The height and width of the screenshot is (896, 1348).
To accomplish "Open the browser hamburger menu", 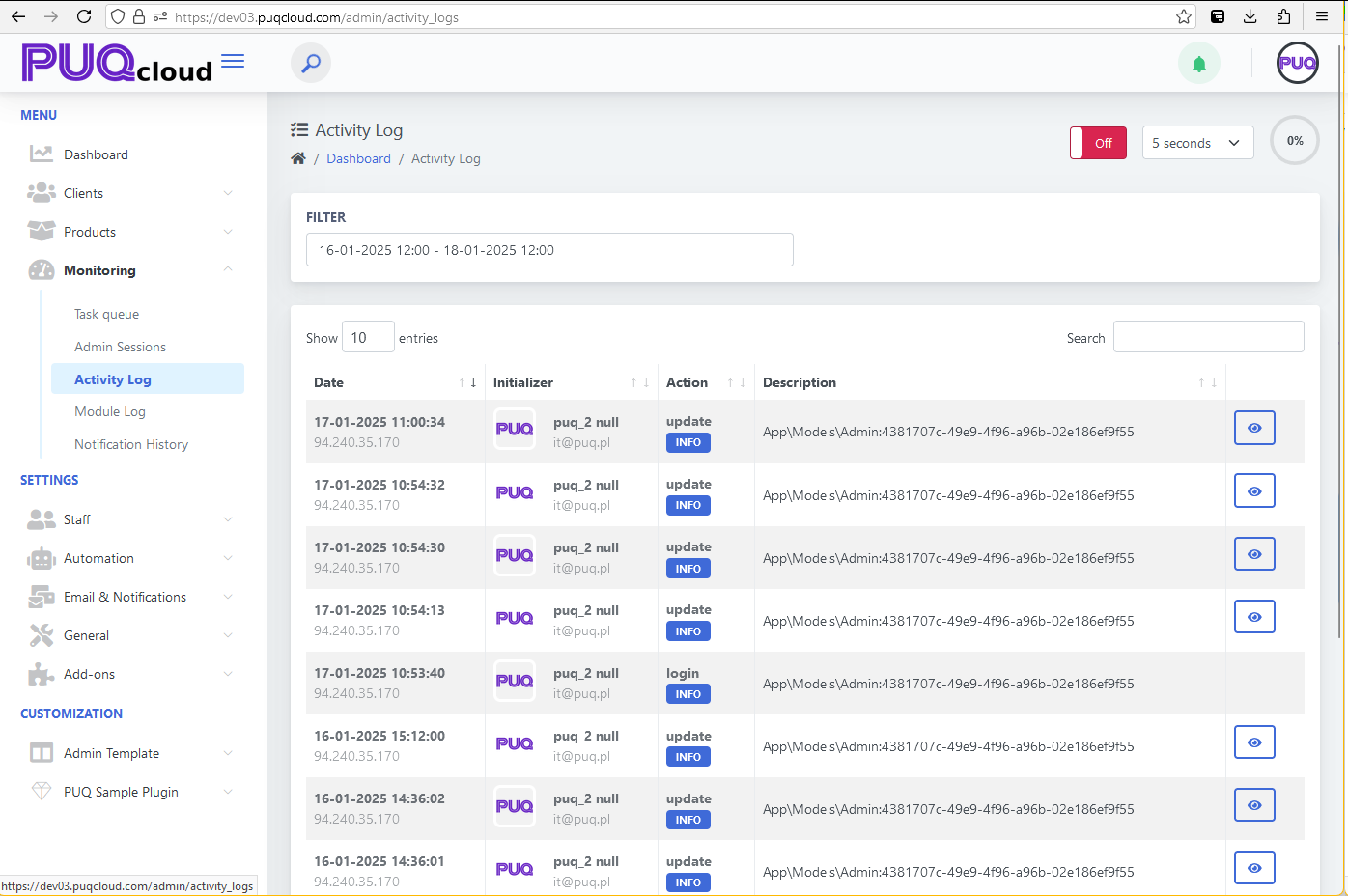I will (1322, 16).
